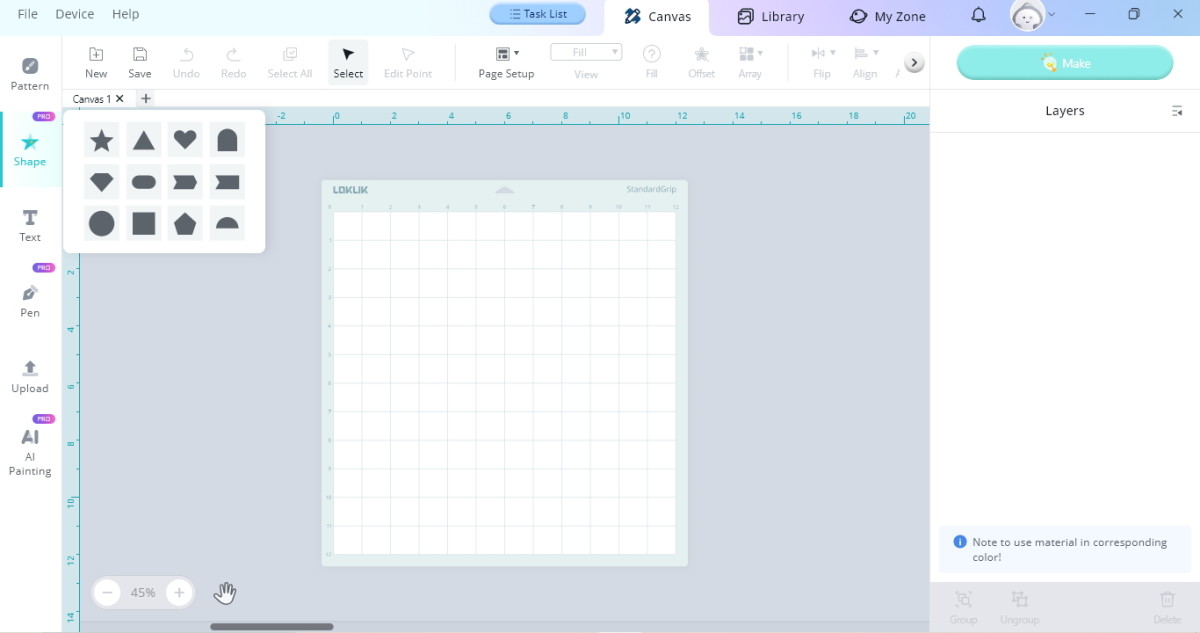
Task: Open the Device menu
Action: coord(75,14)
